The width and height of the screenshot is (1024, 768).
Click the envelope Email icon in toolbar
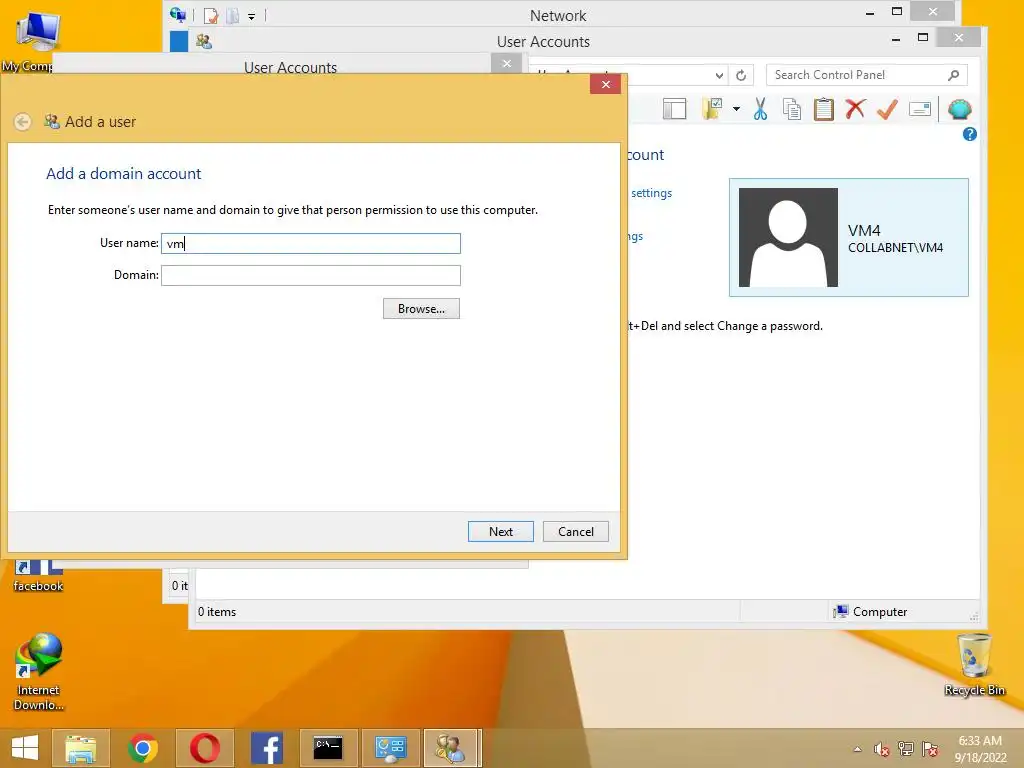coord(920,109)
